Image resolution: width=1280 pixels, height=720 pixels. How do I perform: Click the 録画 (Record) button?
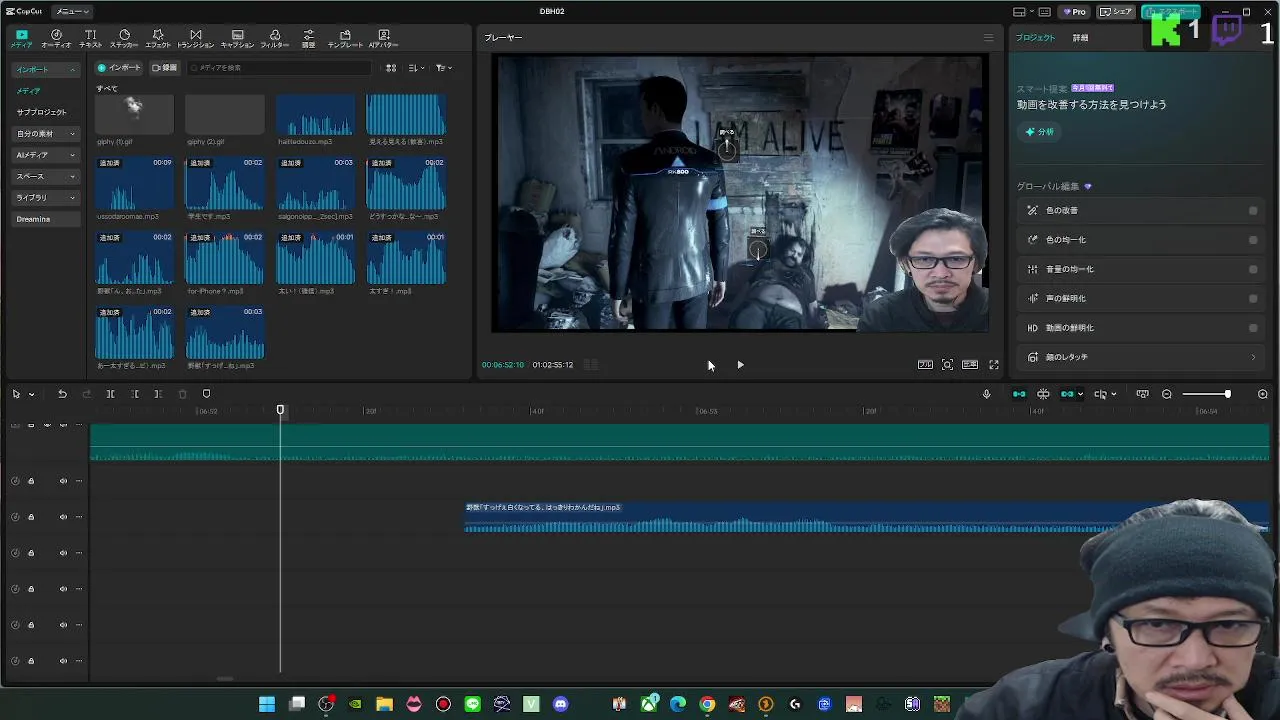tap(165, 68)
